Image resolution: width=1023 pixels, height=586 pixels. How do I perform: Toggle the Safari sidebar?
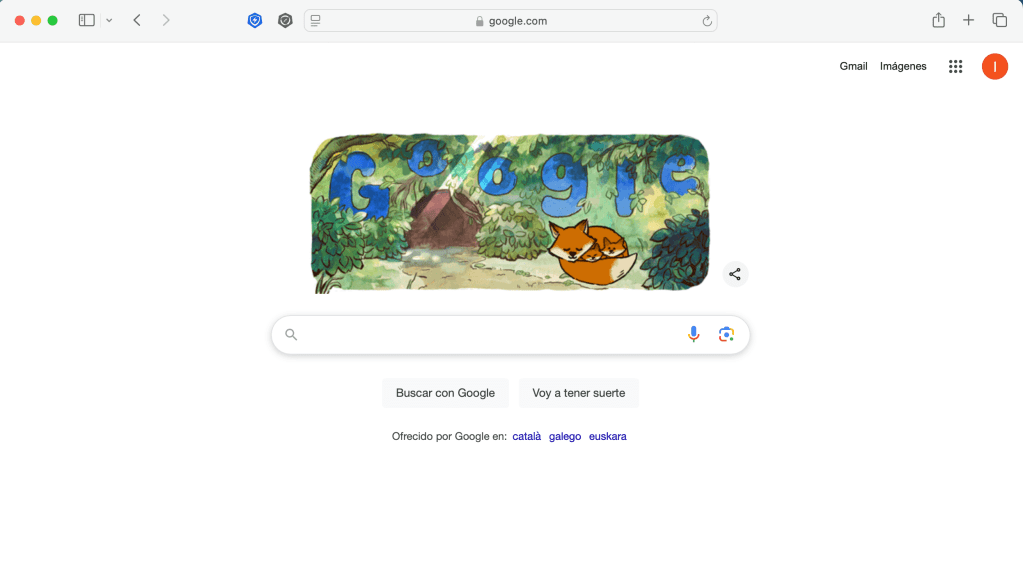[87, 20]
